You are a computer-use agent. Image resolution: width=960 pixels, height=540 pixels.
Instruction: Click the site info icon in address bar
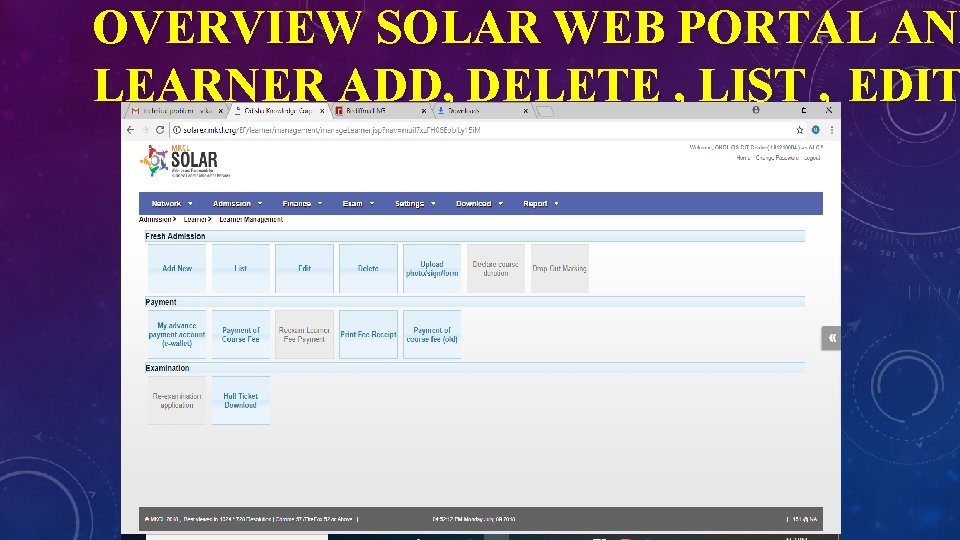tap(176, 130)
